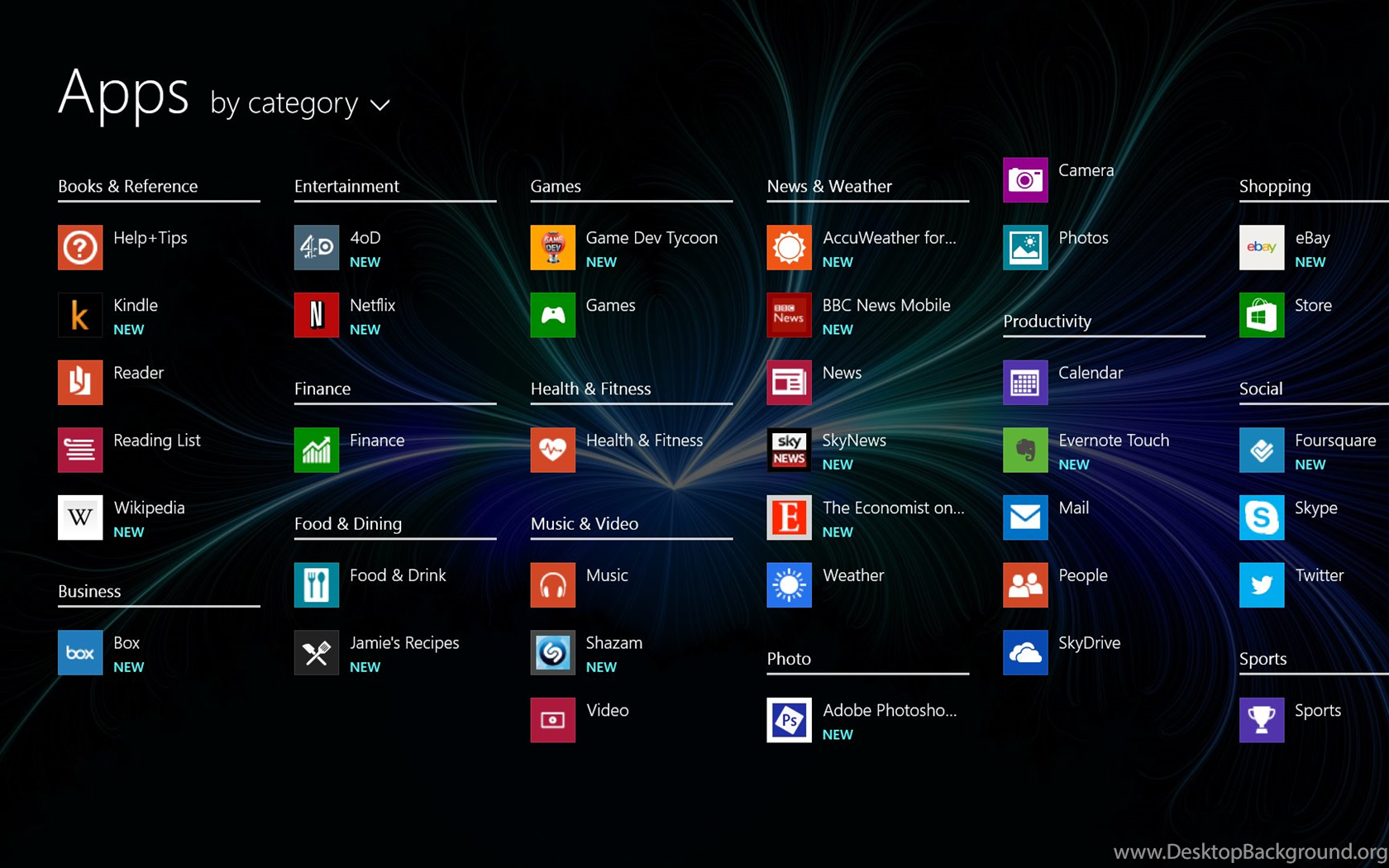Open the Box app icon

click(80, 652)
